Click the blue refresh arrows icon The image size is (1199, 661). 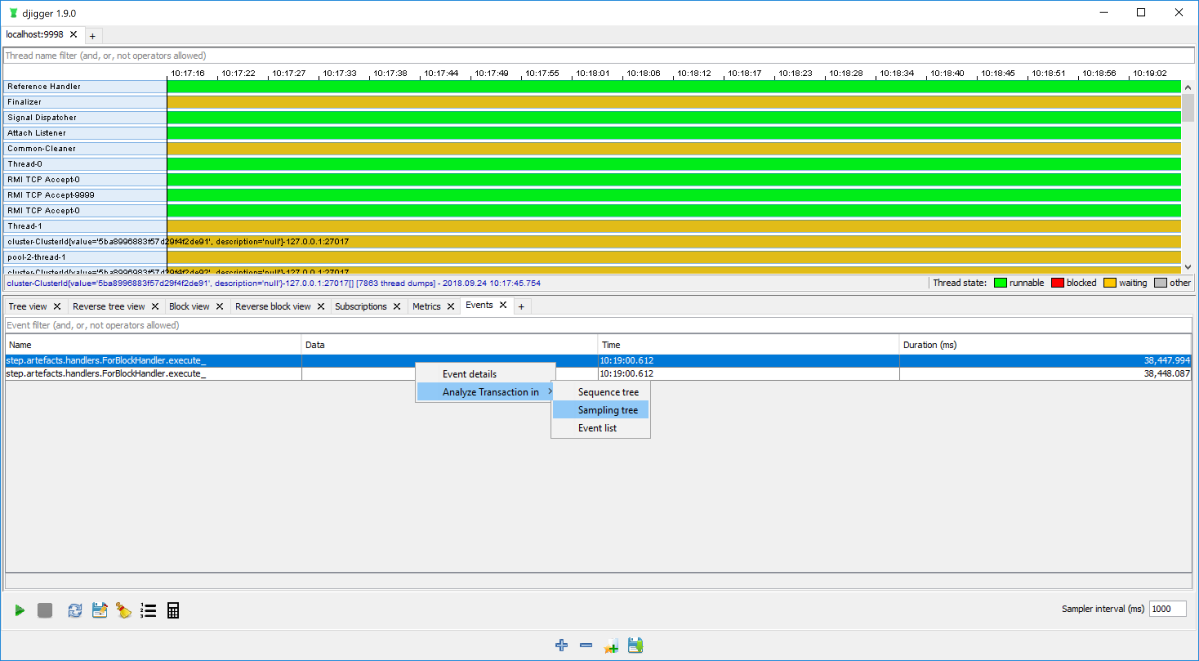pos(75,611)
